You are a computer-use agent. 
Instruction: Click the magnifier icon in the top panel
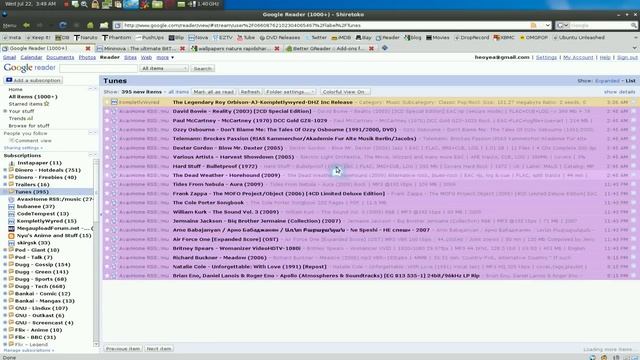click(x=84, y=4)
